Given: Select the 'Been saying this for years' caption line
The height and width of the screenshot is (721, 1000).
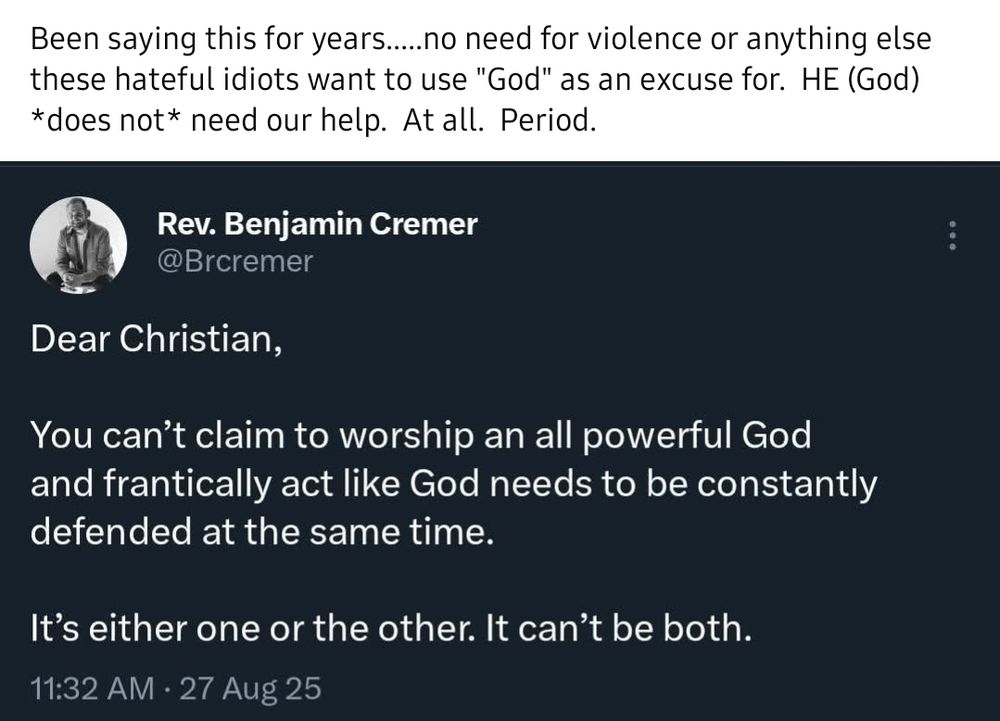Looking at the screenshot, I should tap(481, 40).
